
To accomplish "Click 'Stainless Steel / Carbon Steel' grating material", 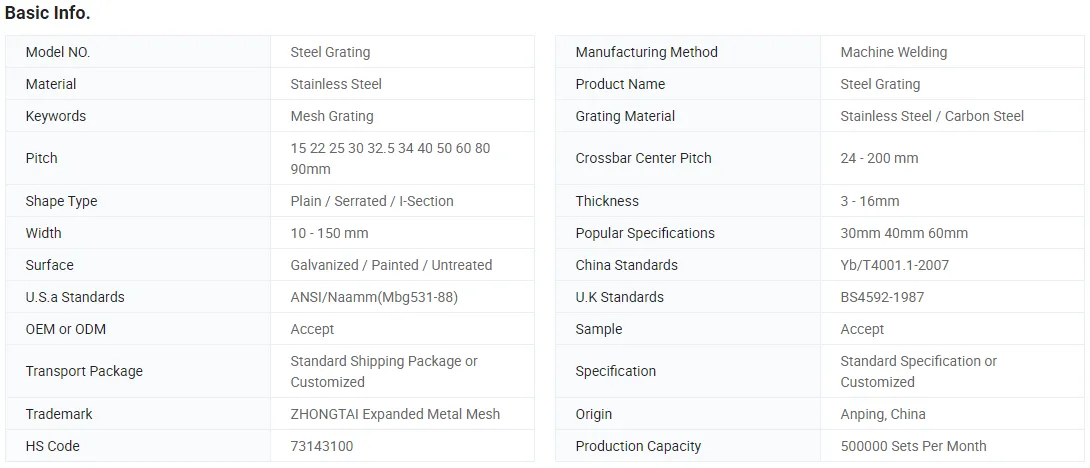I will 932,116.
